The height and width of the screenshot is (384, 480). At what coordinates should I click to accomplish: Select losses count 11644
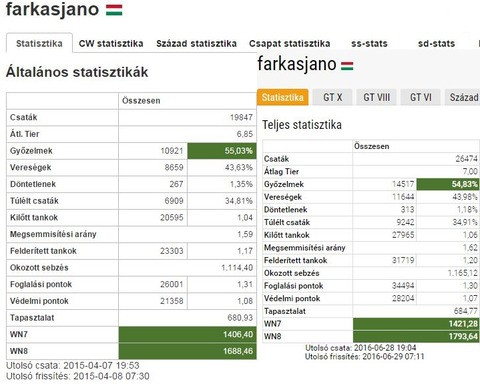click(403, 197)
